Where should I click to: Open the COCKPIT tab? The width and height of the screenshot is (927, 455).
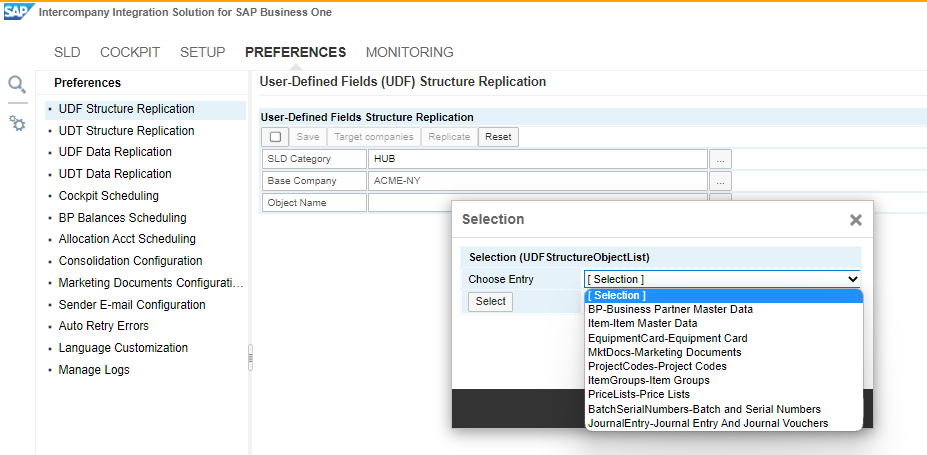click(130, 52)
